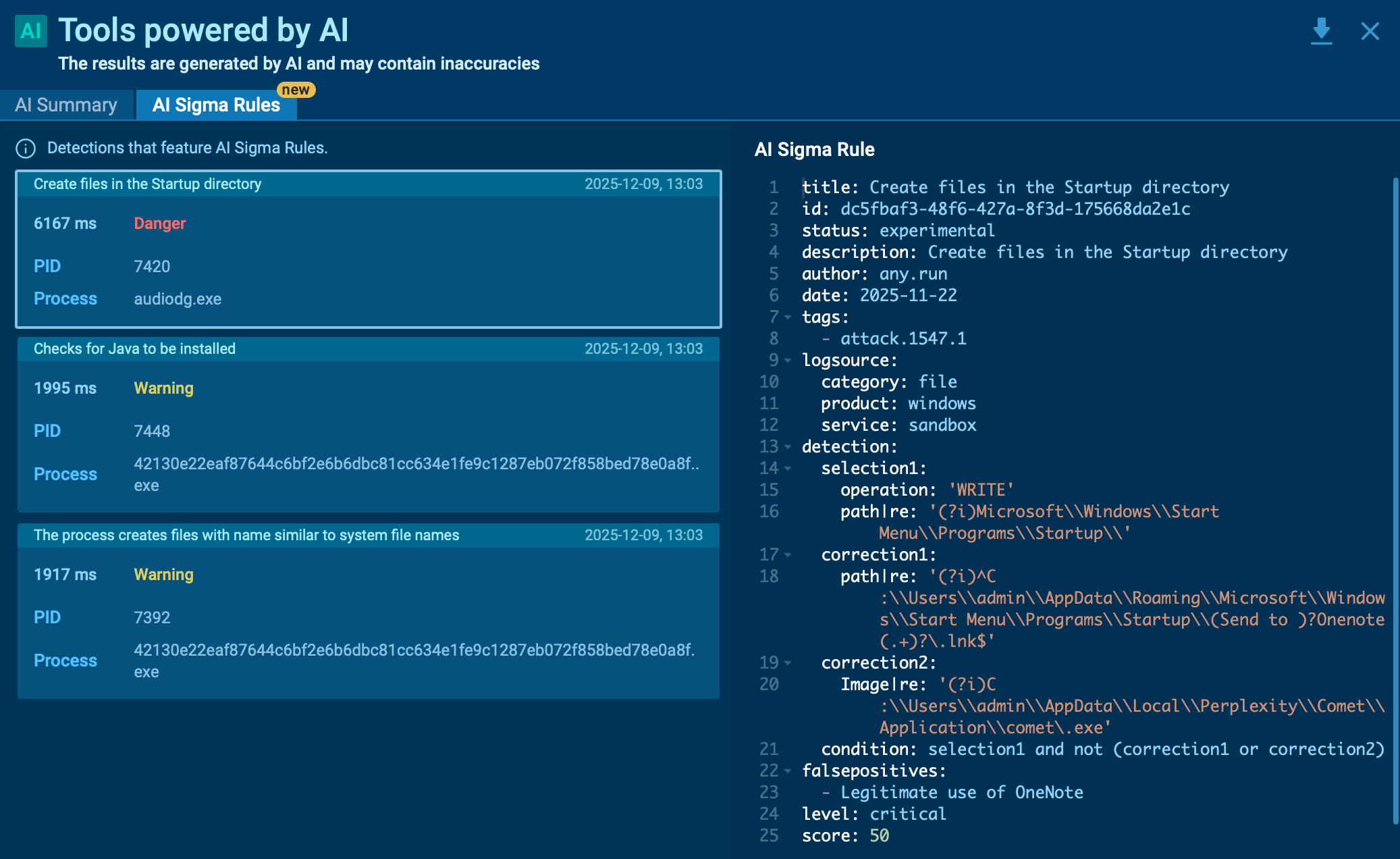
Task: Click the download Sigma rules icon
Action: [x=1321, y=31]
